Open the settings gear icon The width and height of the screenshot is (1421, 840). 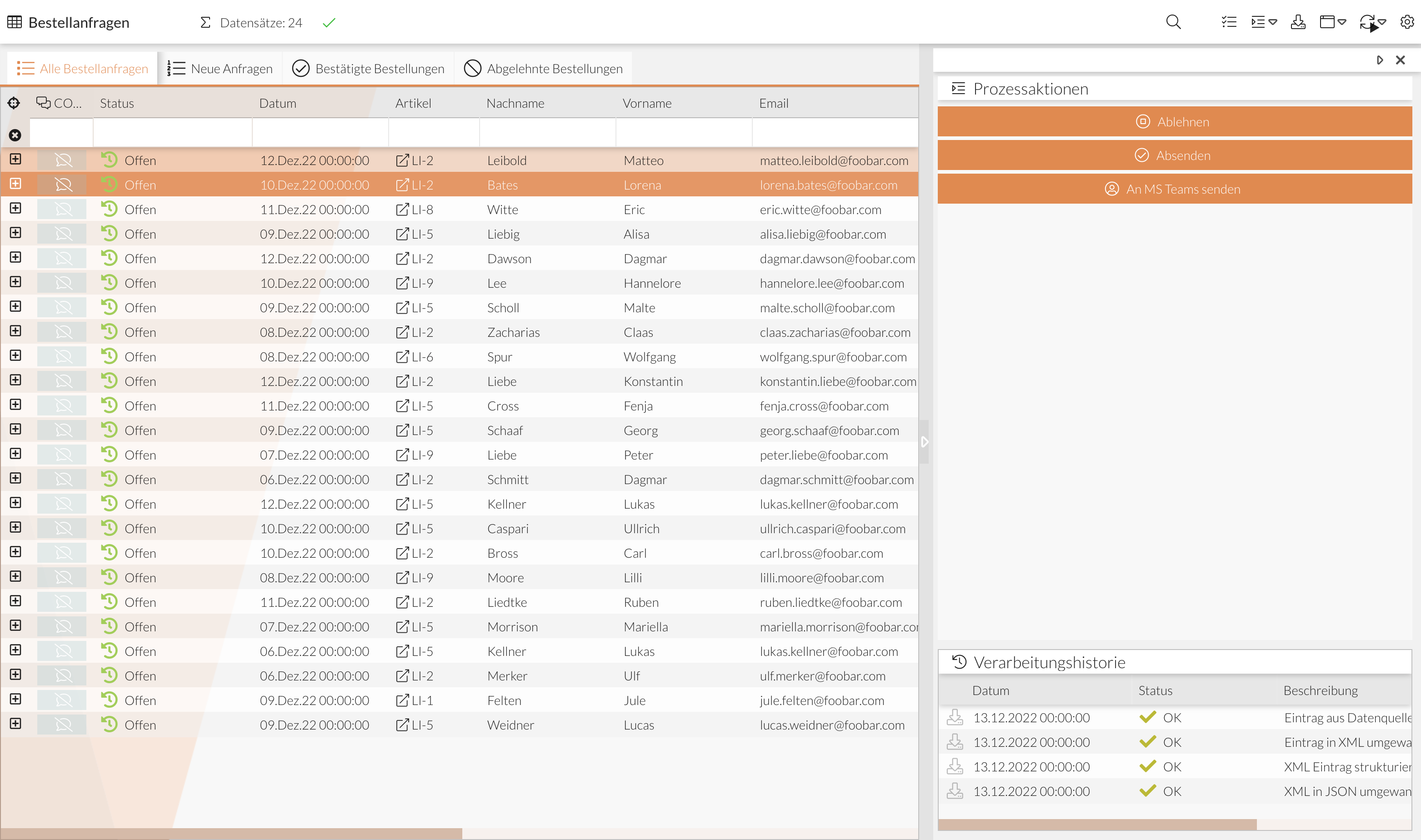(1407, 22)
